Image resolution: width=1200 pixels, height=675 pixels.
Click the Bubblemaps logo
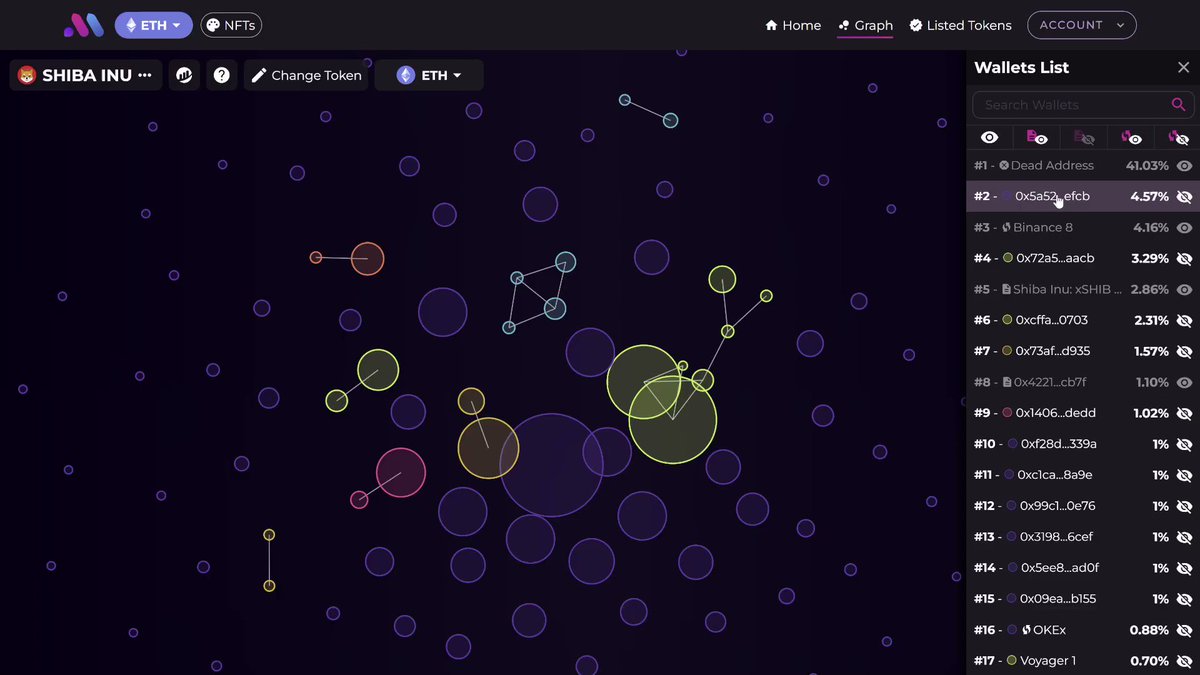pyautogui.click(x=83, y=25)
